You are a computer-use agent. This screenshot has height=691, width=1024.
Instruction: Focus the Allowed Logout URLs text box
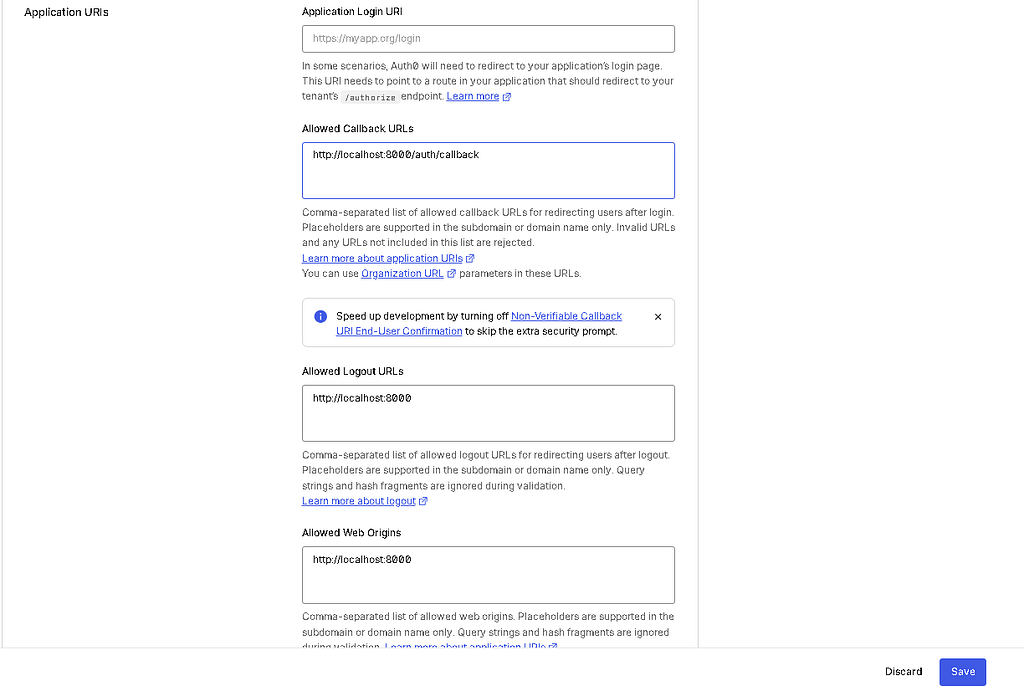(x=488, y=413)
